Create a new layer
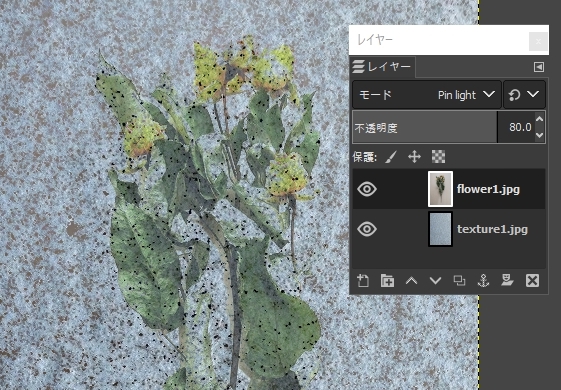Viewport: 561px width, 390px height. tap(363, 281)
